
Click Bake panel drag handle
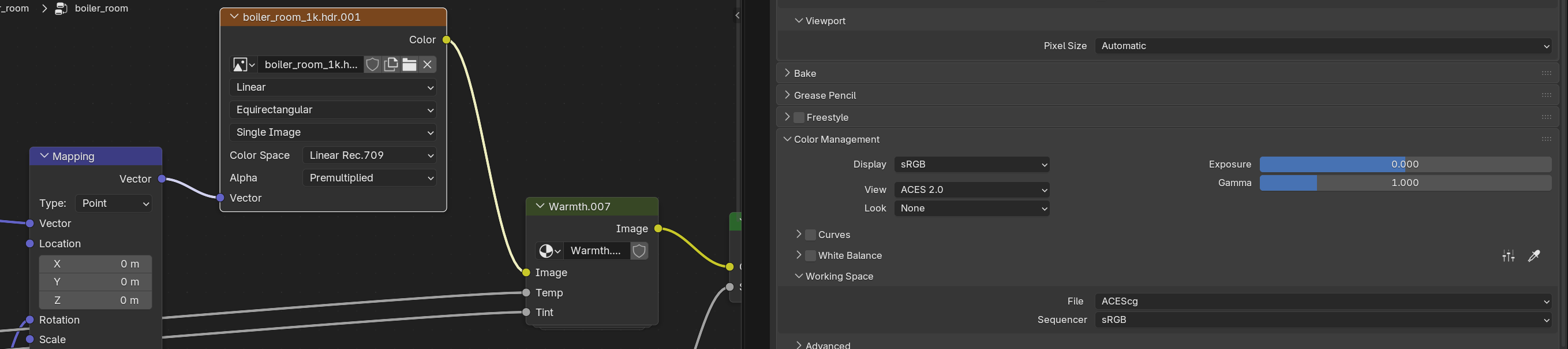pyautogui.click(x=1547, y=73)
